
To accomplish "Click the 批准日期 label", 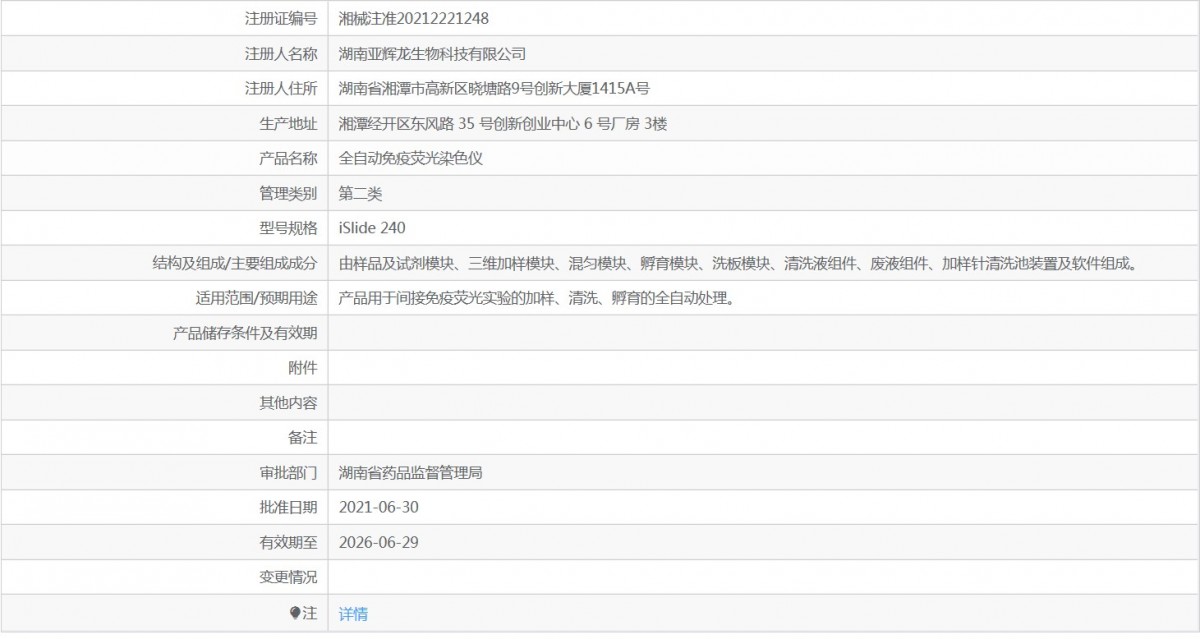I will click(x=288, y=508).
